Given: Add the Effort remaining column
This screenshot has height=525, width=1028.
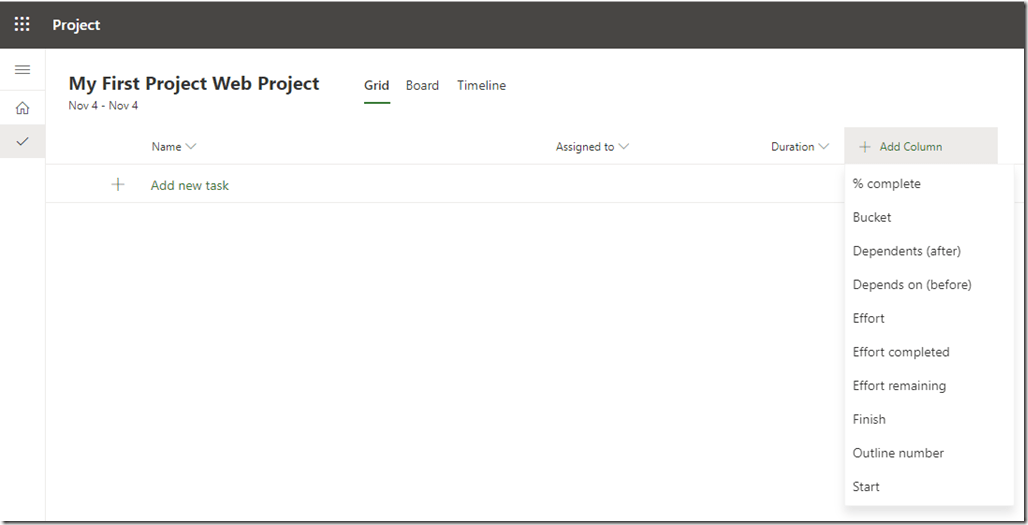Looking at the screenshot, I should coord(899,386).
